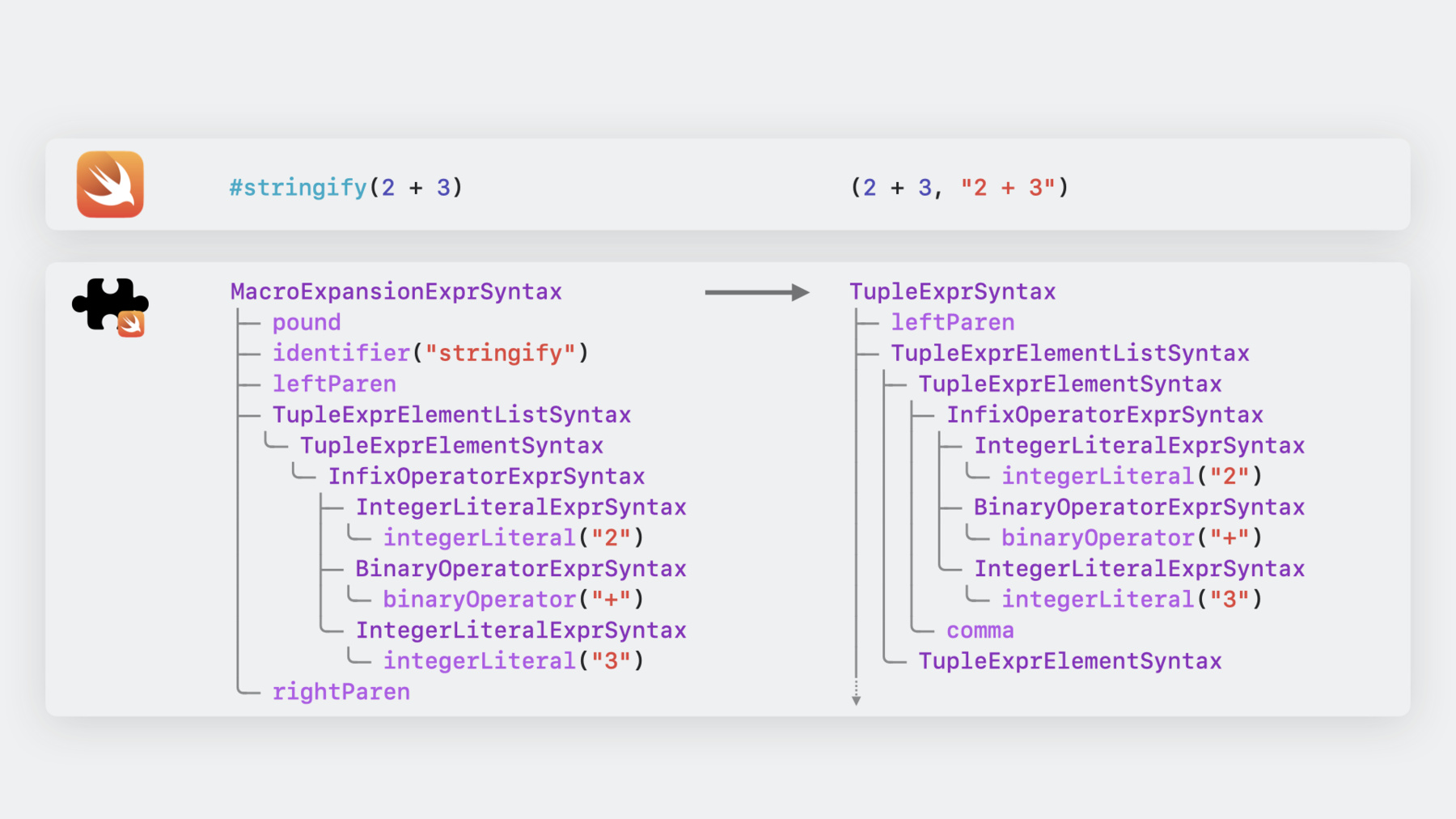Click the identifier("stringify") row
The image size is (1456, 819).
pos(431,353)
